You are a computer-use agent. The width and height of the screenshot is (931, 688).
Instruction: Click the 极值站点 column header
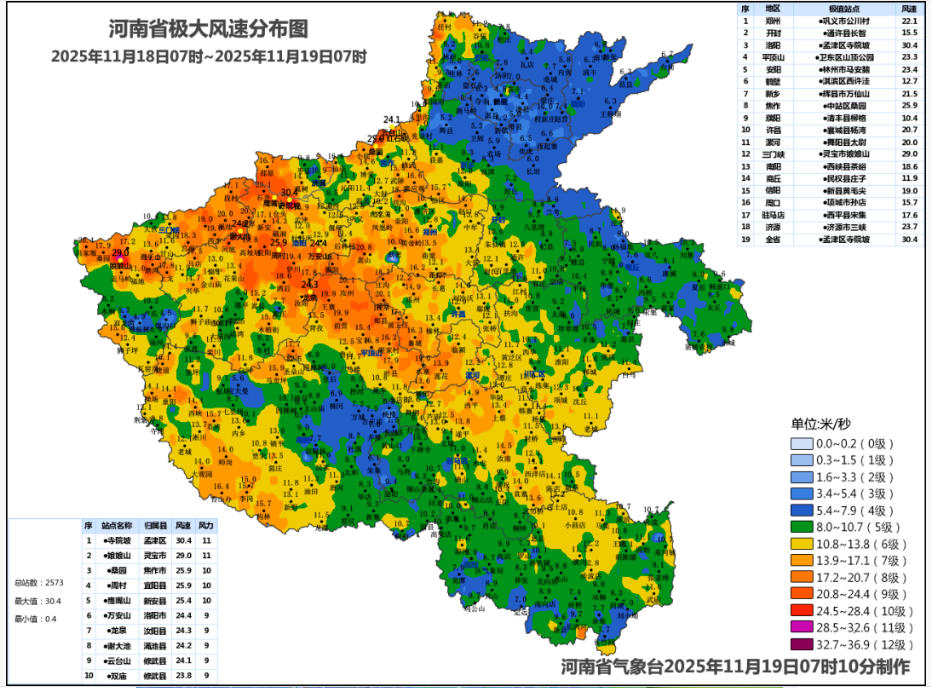click(841, 7)
